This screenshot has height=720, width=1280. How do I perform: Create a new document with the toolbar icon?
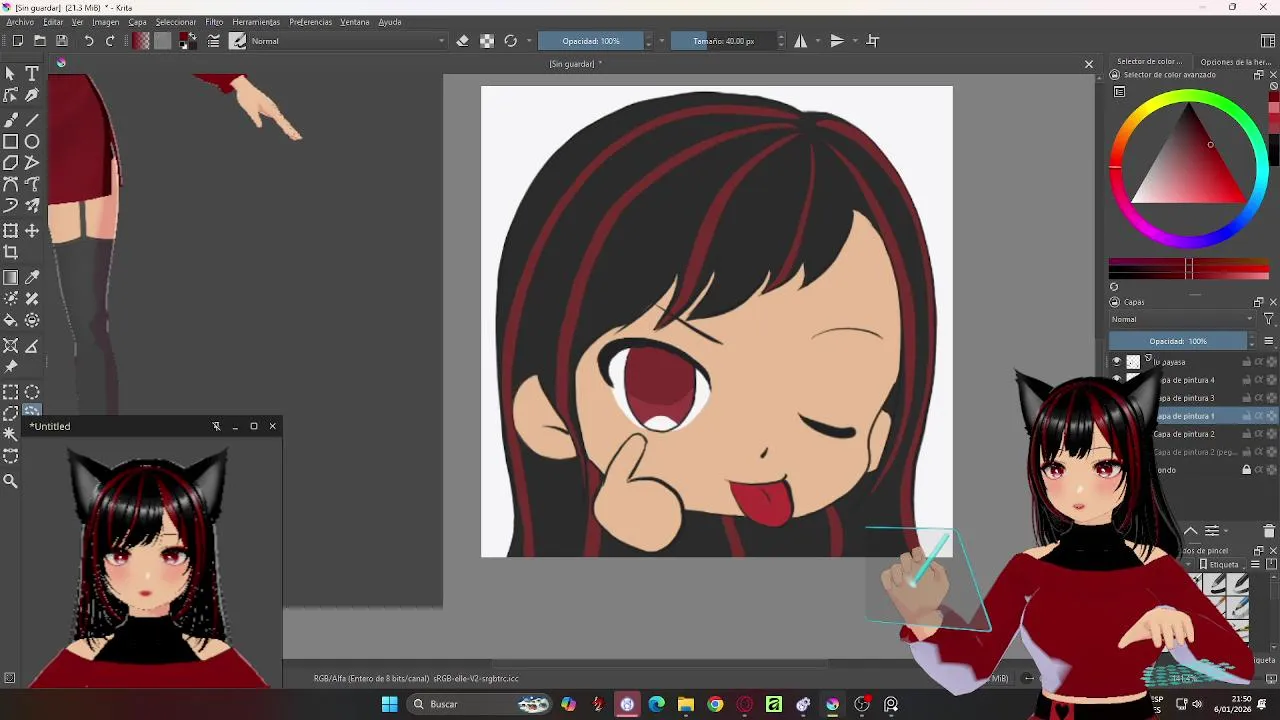click(18, 41)
